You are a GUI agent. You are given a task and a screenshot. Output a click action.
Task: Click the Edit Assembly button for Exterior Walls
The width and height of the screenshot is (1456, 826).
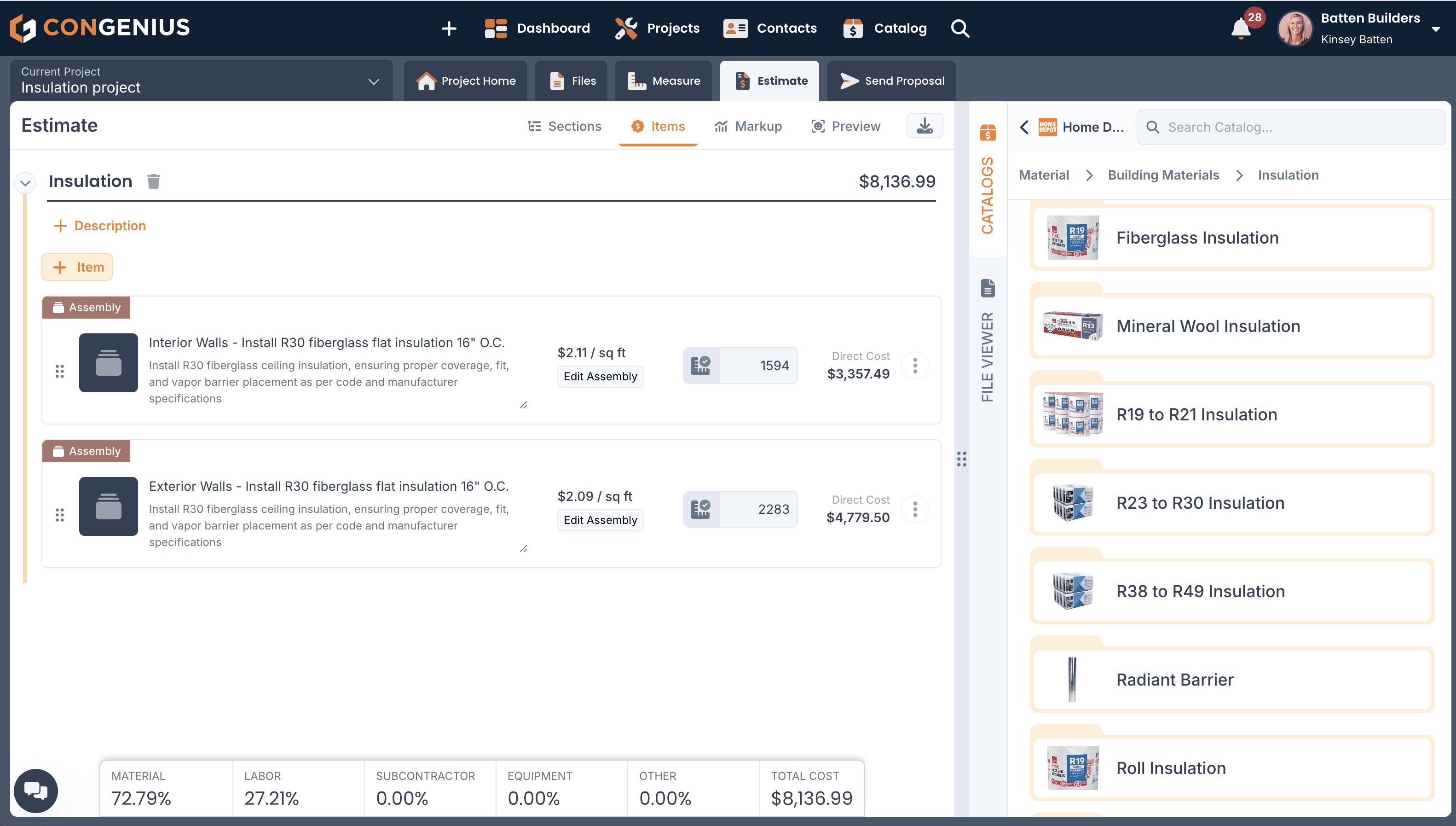[599, 519]
